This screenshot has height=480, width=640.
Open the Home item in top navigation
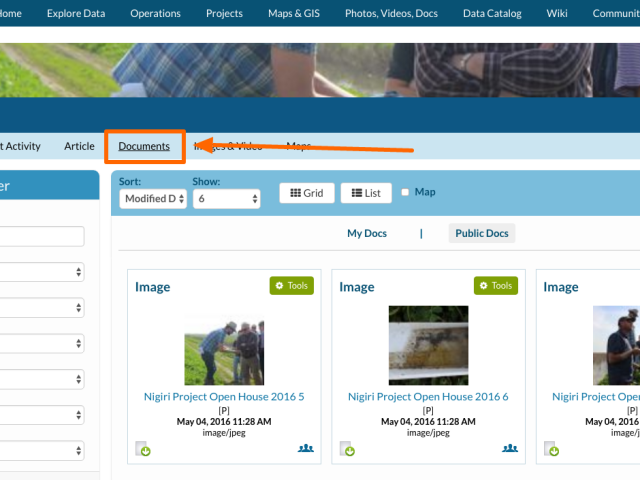[x=11, y=13]
